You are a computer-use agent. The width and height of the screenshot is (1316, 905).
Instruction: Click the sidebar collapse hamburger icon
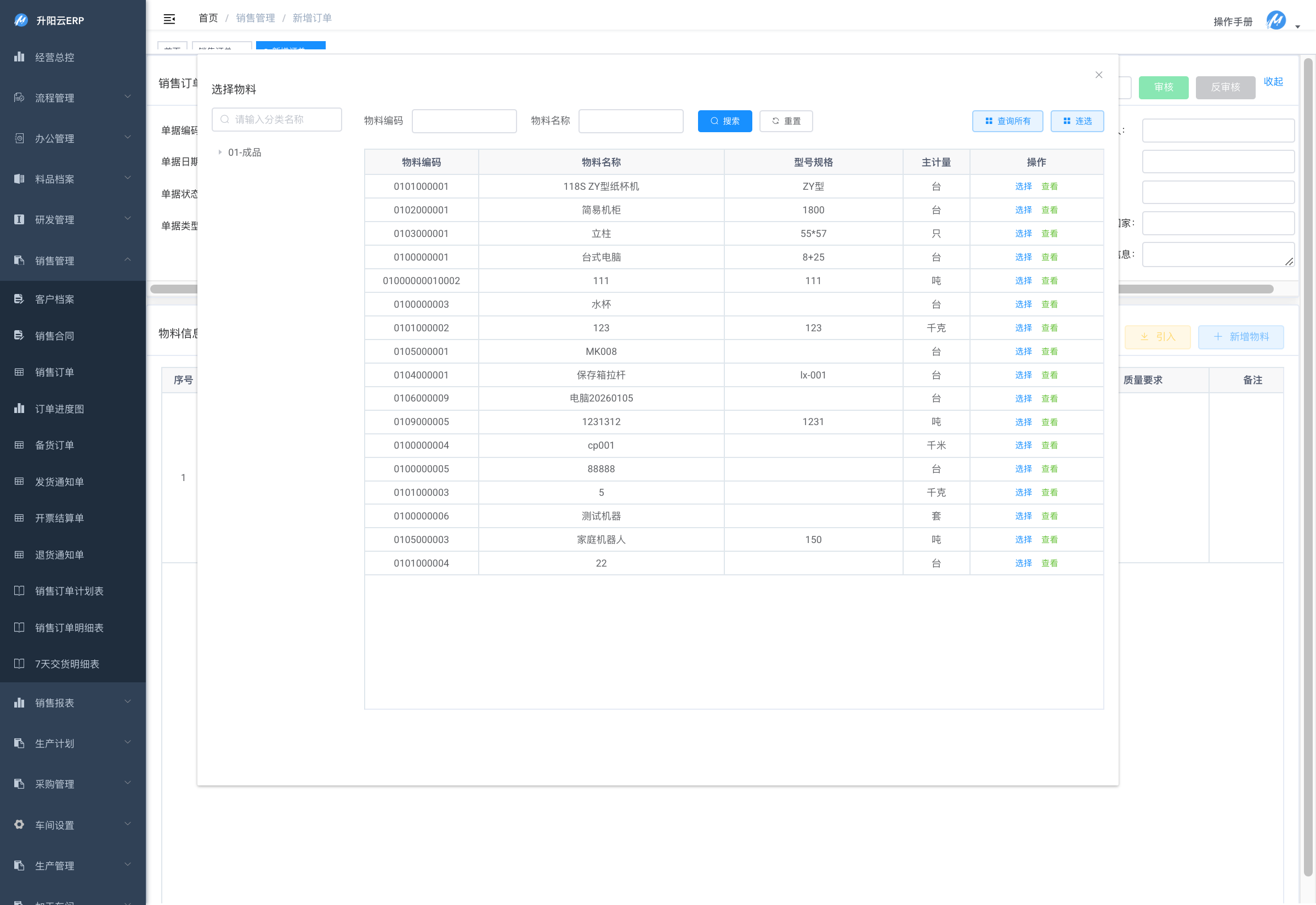click(169, 19)
